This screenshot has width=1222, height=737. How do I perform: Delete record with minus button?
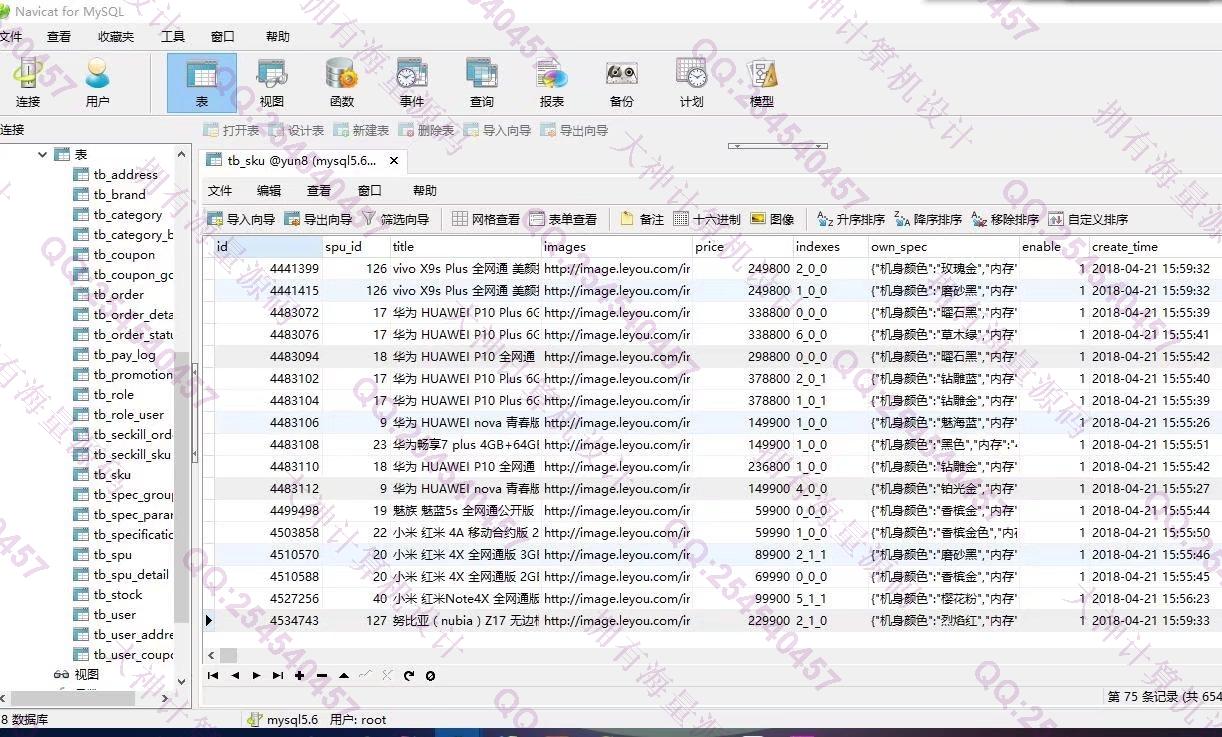pos(322,675)
